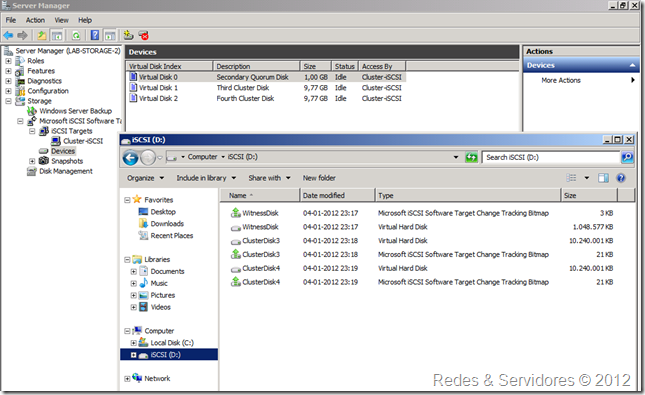Click the Explorer refresh address button
Screen dimensions: 645x395
tap(471, 157)
